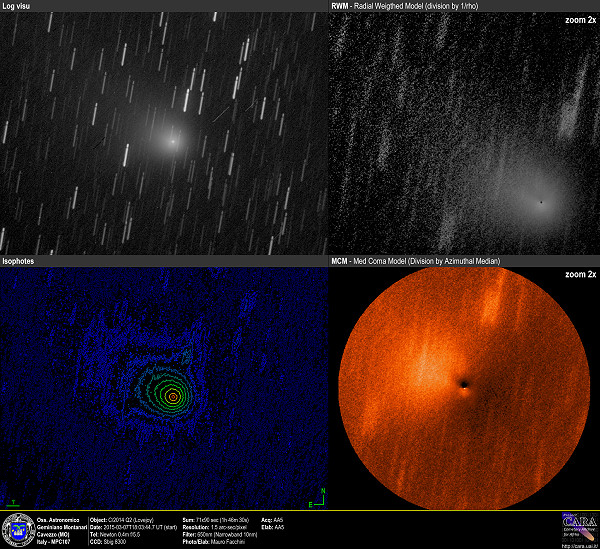The height and width of the screenshot is (549, 600).
Task: Click the orange MCM circular image
Action: click(x=464, y=388)
